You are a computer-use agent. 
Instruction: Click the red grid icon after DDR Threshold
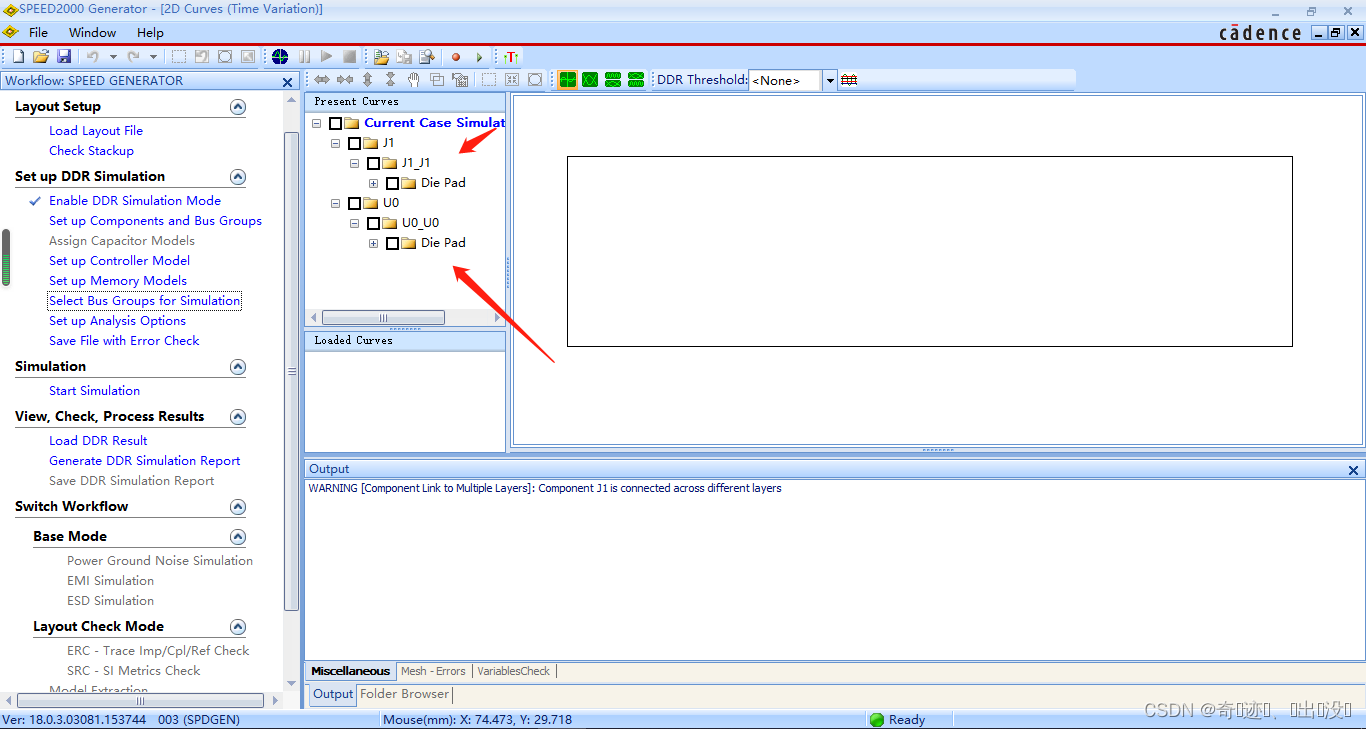coord(849,80)
